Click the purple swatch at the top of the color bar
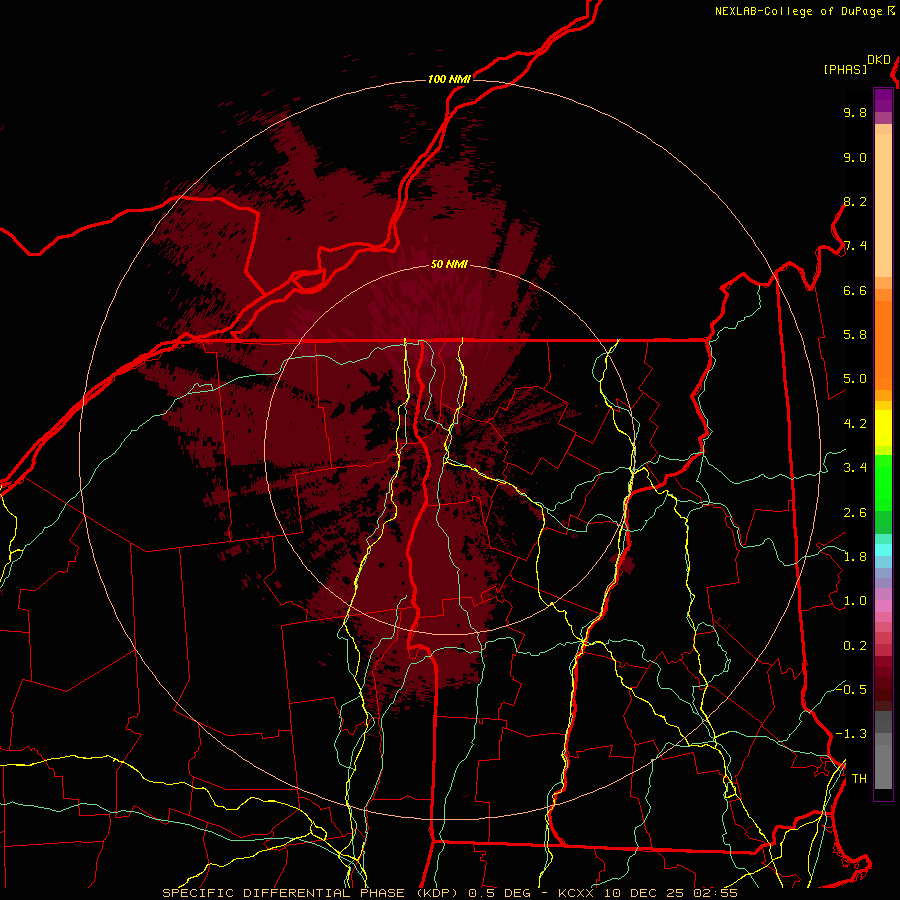 click(883, 100)
